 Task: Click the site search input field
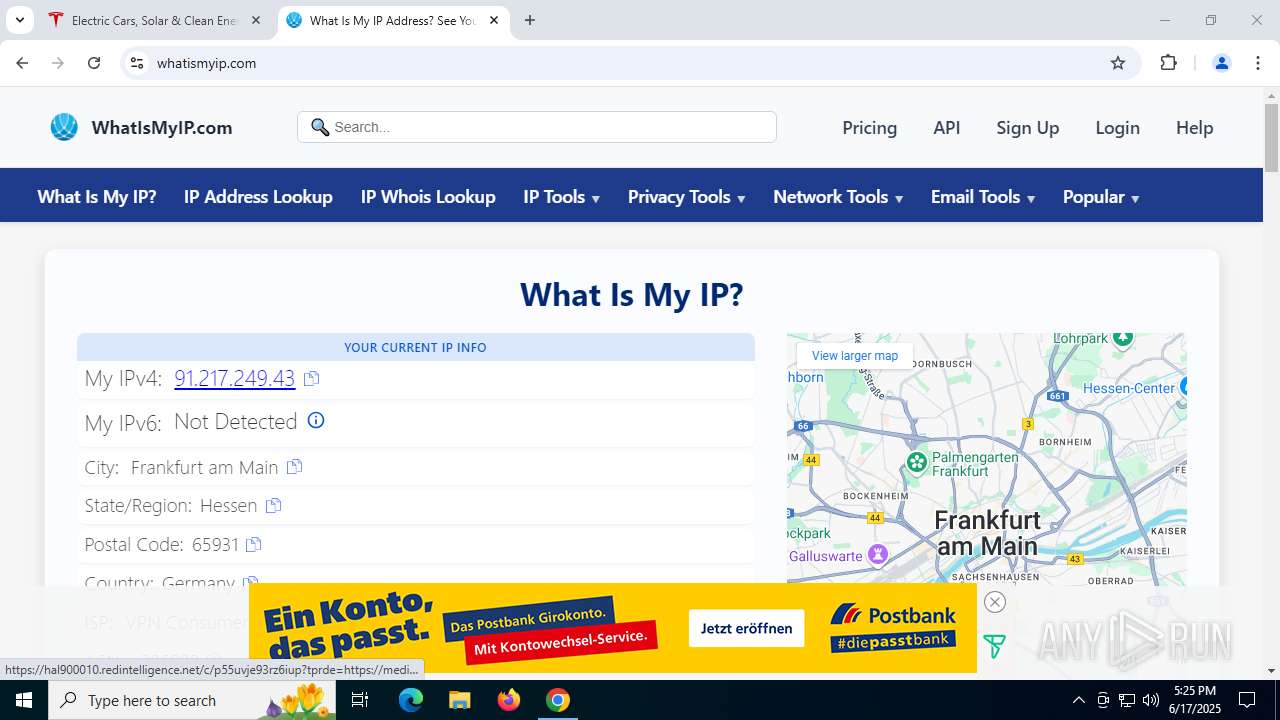coord(537,127)
